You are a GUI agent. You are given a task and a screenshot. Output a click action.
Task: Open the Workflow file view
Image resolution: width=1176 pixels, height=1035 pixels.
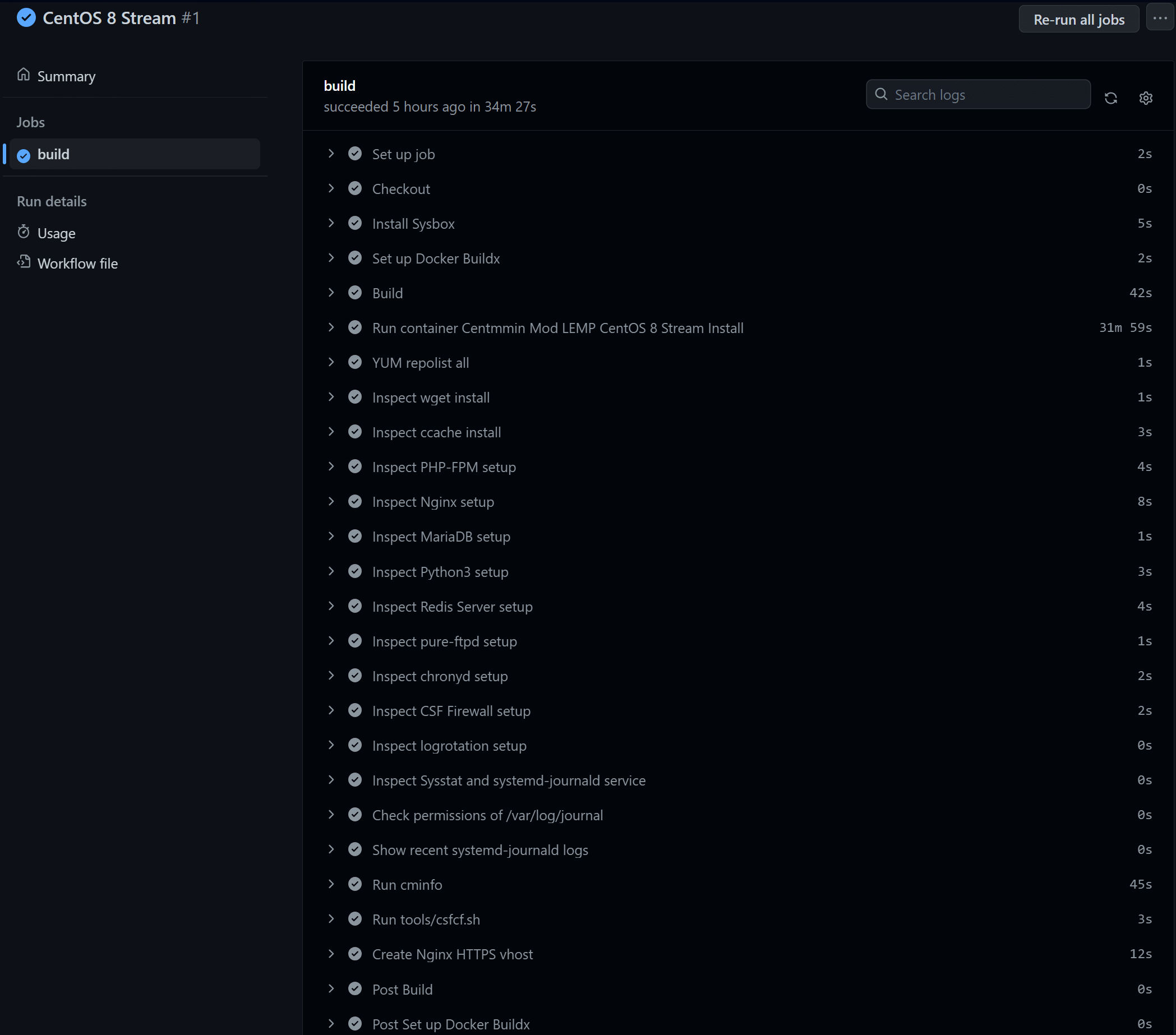tap(78, 264)
